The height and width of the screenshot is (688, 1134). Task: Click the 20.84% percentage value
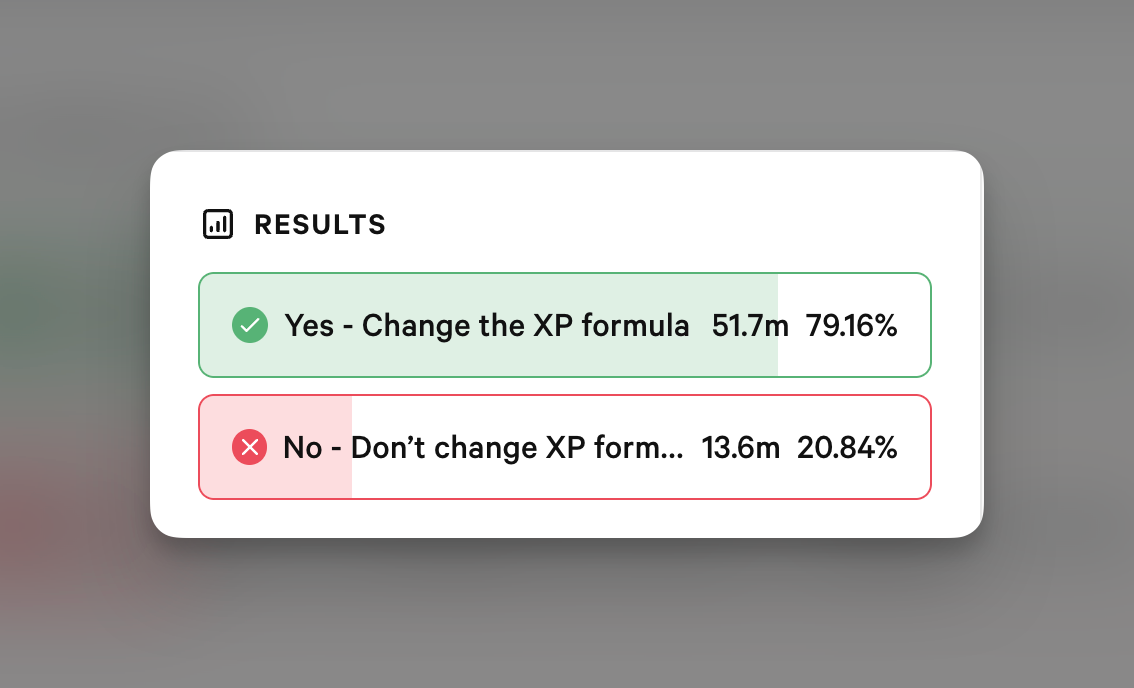point(847,447)
